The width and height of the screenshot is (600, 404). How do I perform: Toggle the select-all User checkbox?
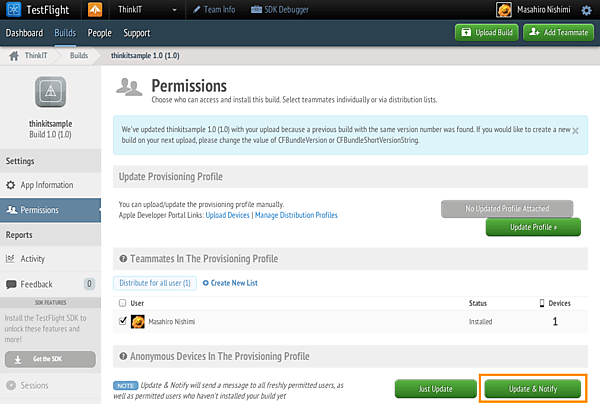[122, 302]
